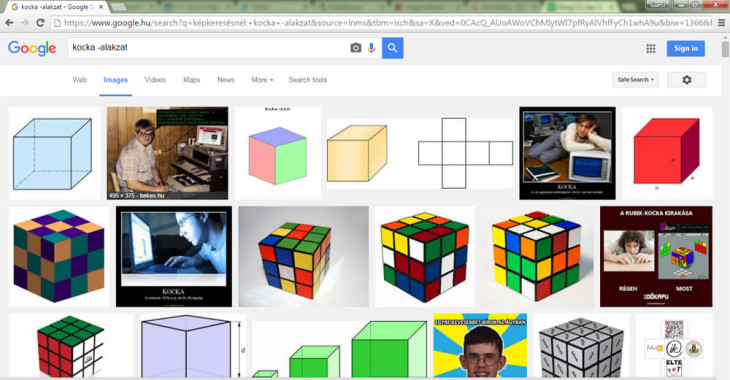Close the kocka -alakzat browser tab
730x380 pixels.
pos(101,7)
